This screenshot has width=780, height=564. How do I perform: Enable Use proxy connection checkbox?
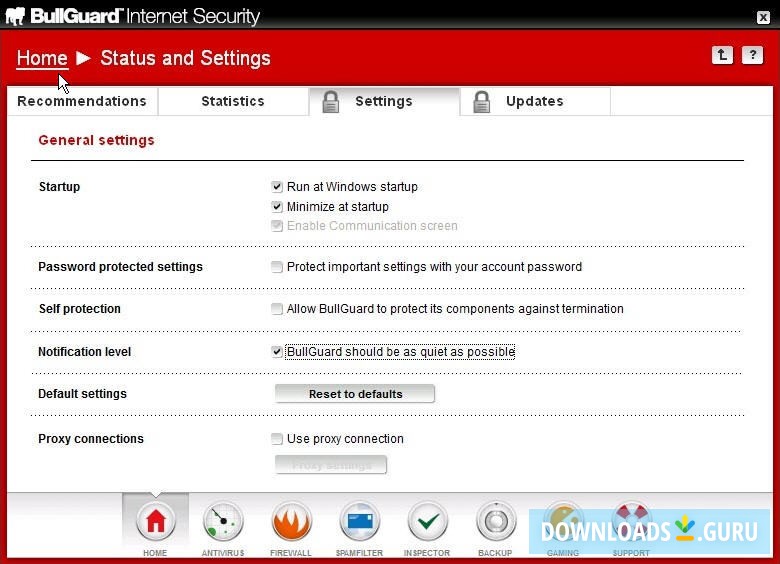[x=277, y=439]
